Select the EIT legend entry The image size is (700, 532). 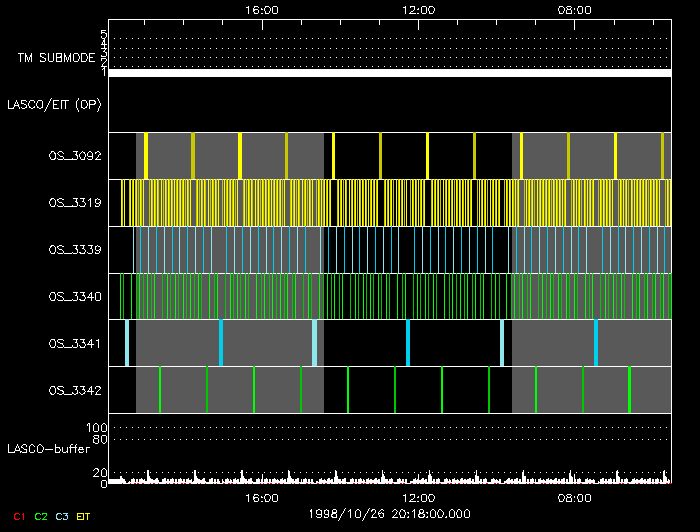(x=83, y=515)
